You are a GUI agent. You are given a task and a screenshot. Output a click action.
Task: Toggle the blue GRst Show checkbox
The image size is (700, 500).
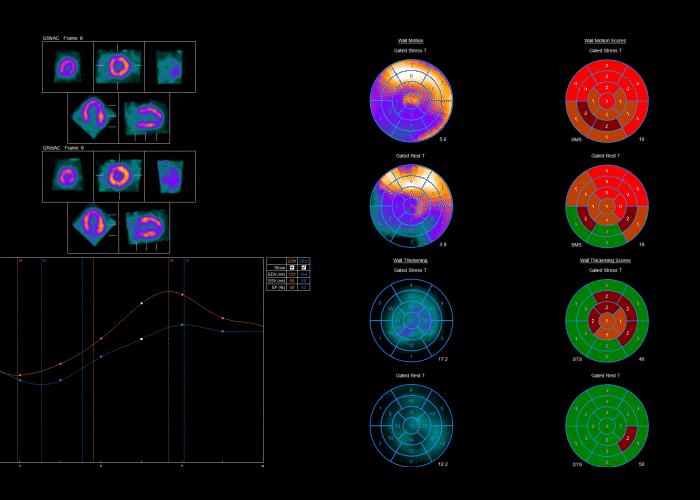304,267
